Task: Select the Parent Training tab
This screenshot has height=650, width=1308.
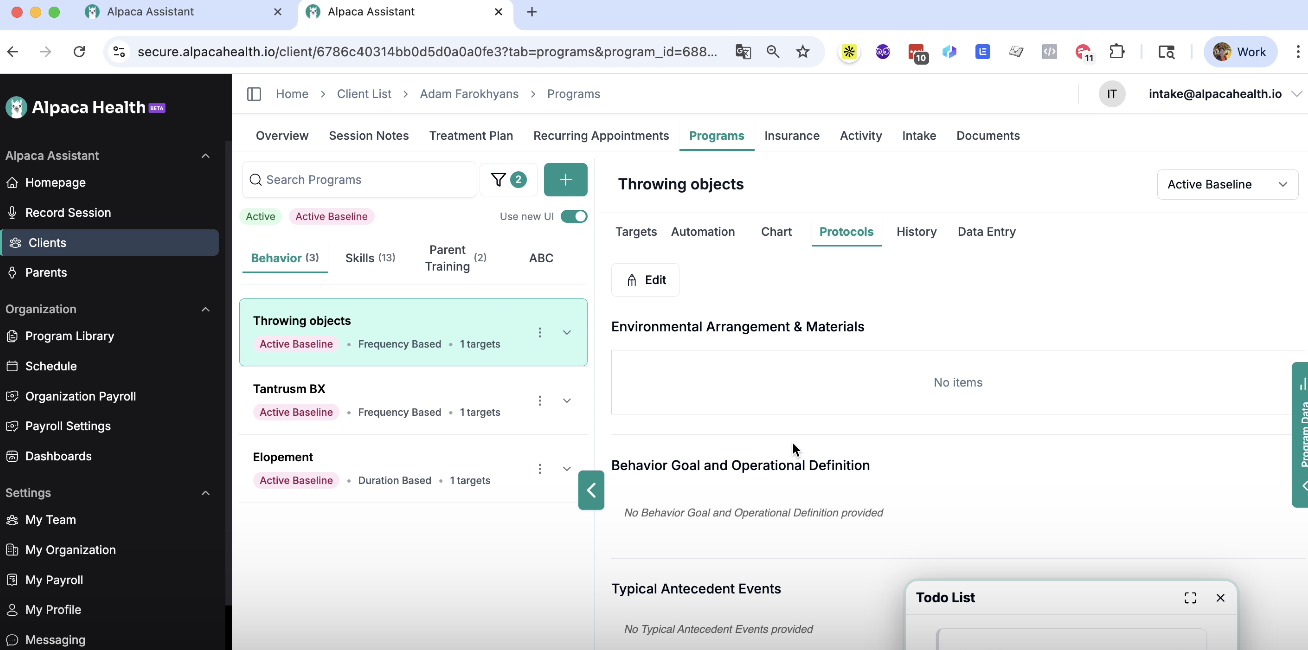Action: [x=455, y=258]
